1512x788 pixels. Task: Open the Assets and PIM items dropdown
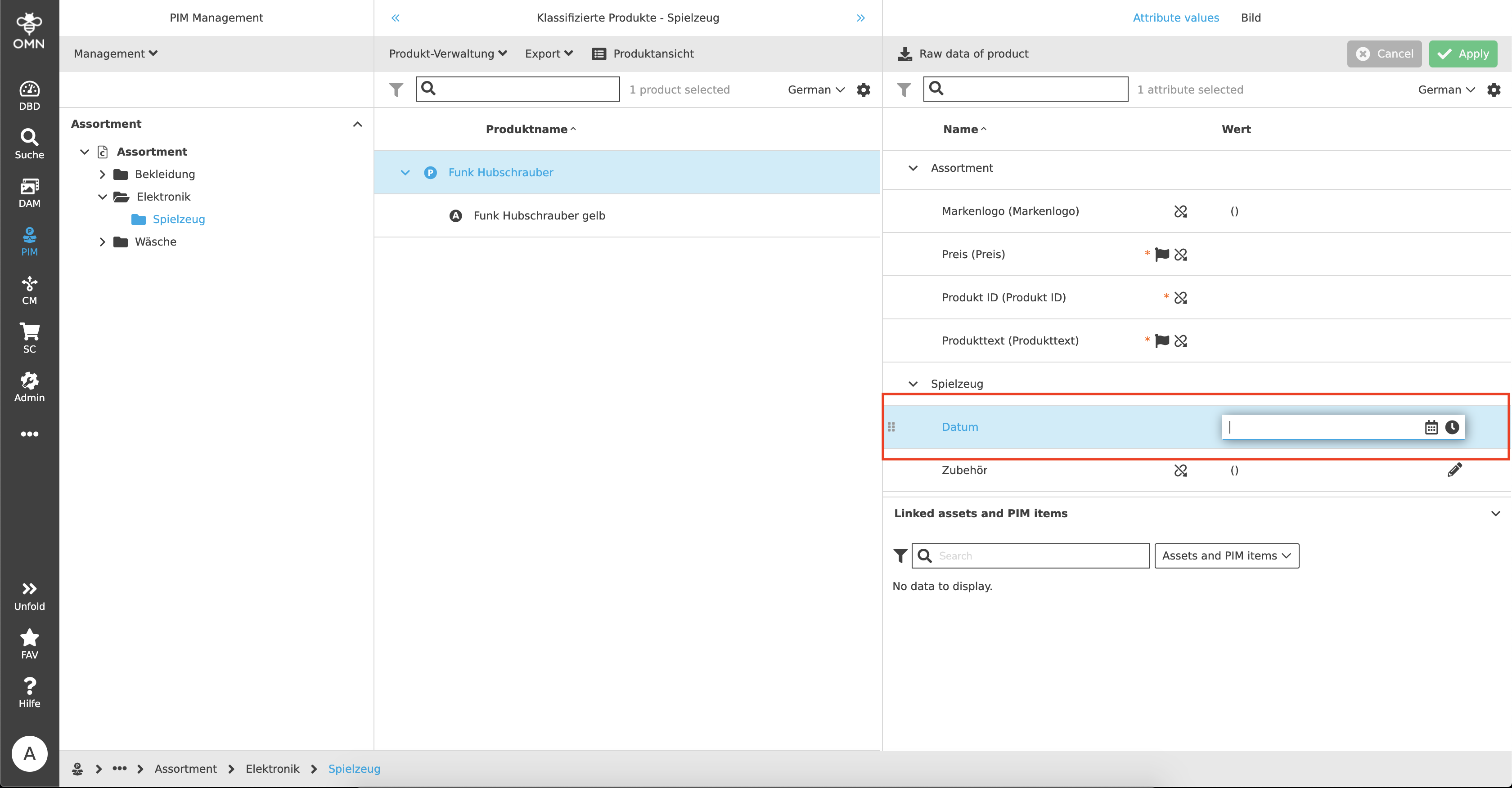pyautogui.click(x=1226, y=555)
